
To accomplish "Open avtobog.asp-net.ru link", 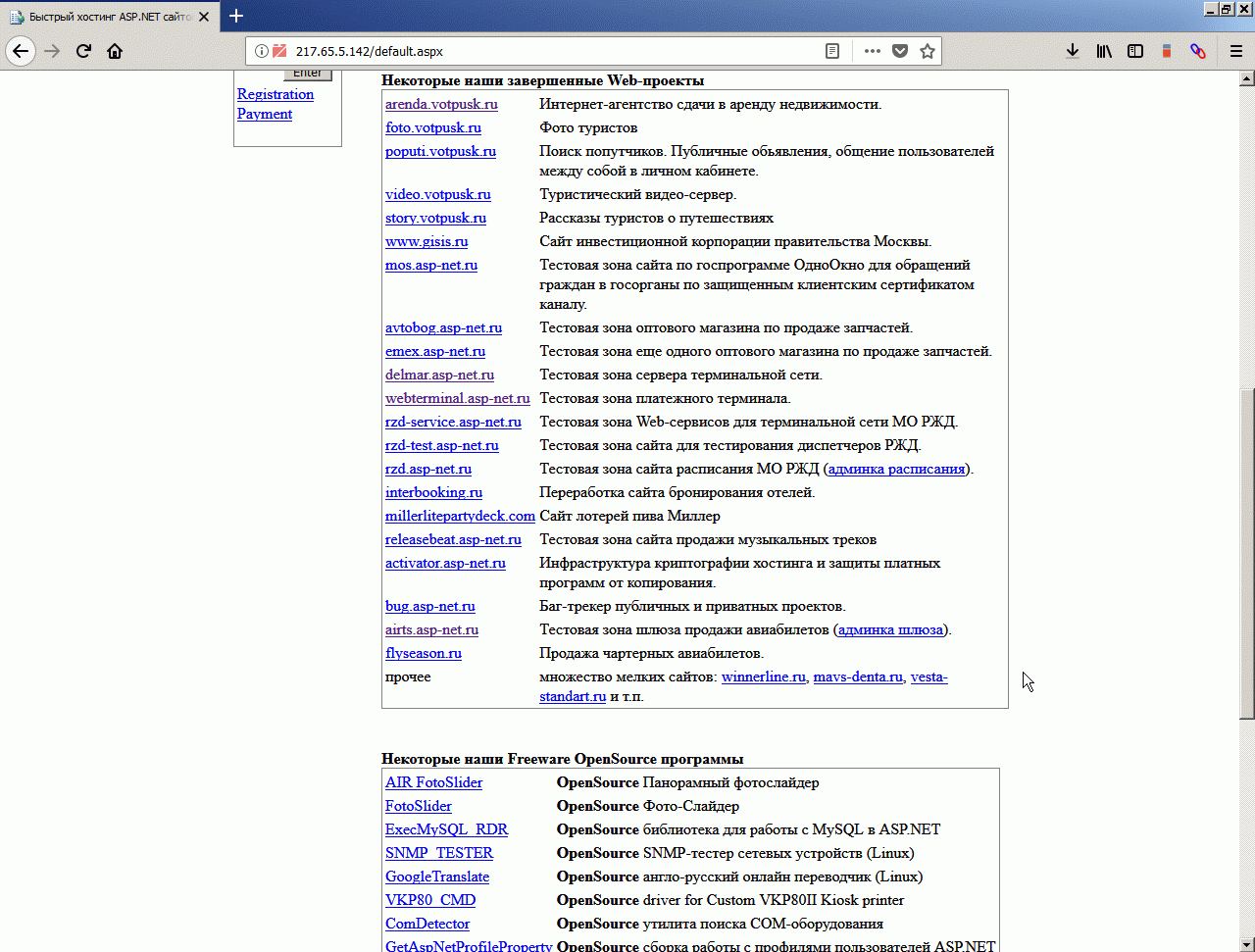I will pos(443,327).
